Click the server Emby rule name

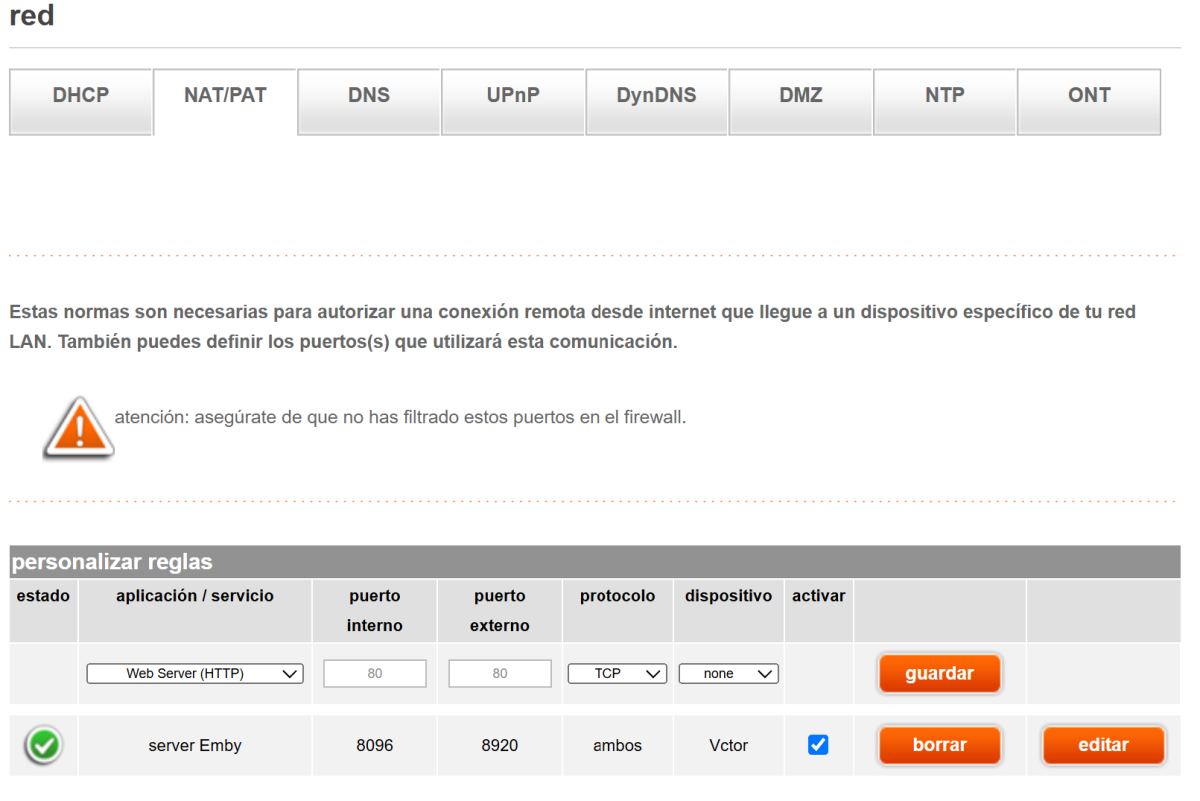point(195,746)
